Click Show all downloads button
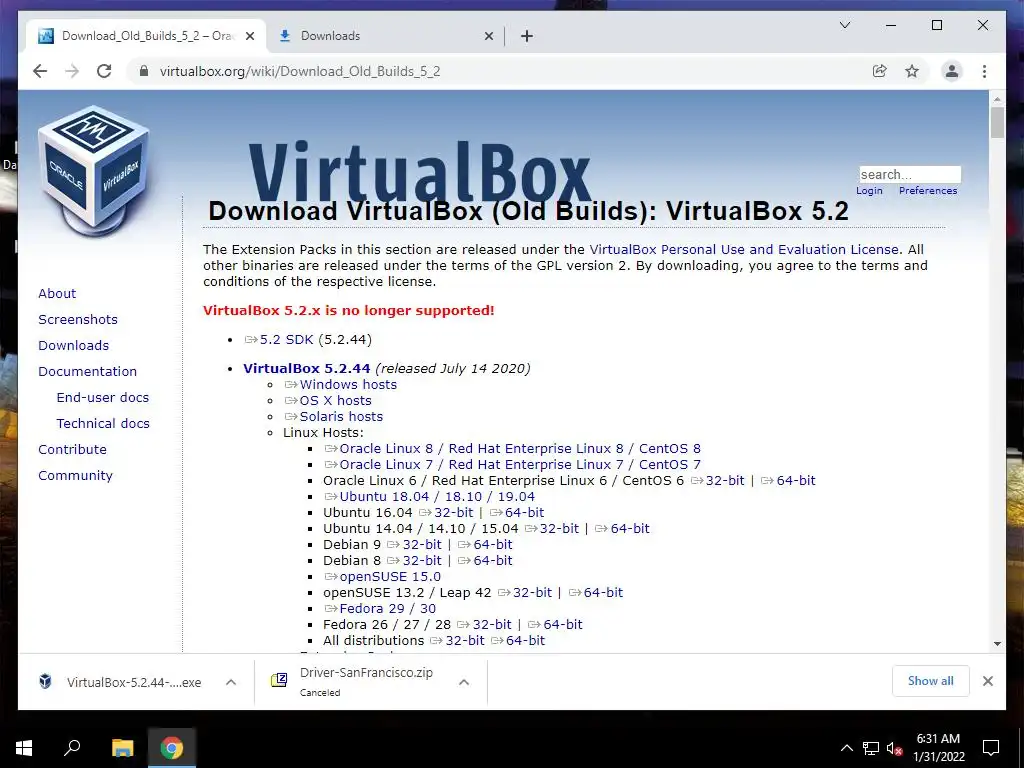This screenshot has height=768, width=1024. (931, 681)
